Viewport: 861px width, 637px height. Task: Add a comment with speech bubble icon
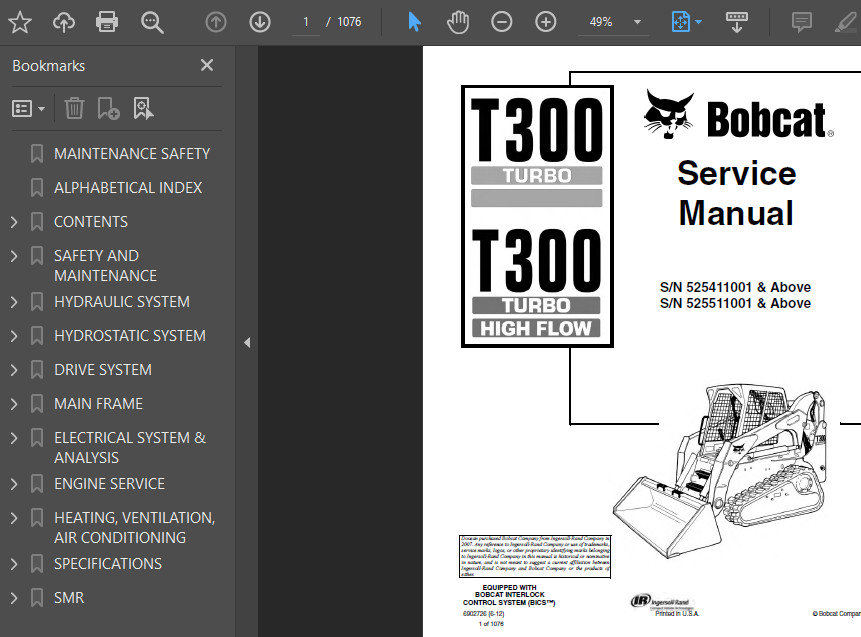tap(802, 22)
